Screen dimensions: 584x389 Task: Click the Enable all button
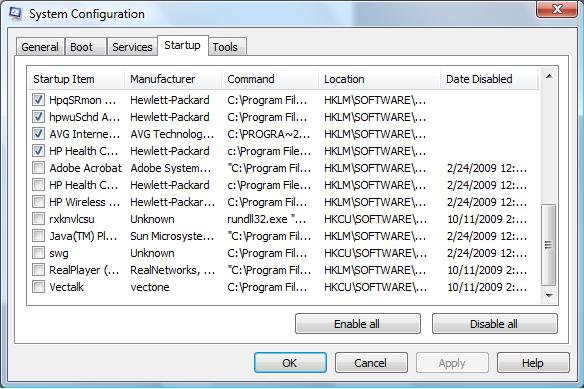click(x=358, y=324)
